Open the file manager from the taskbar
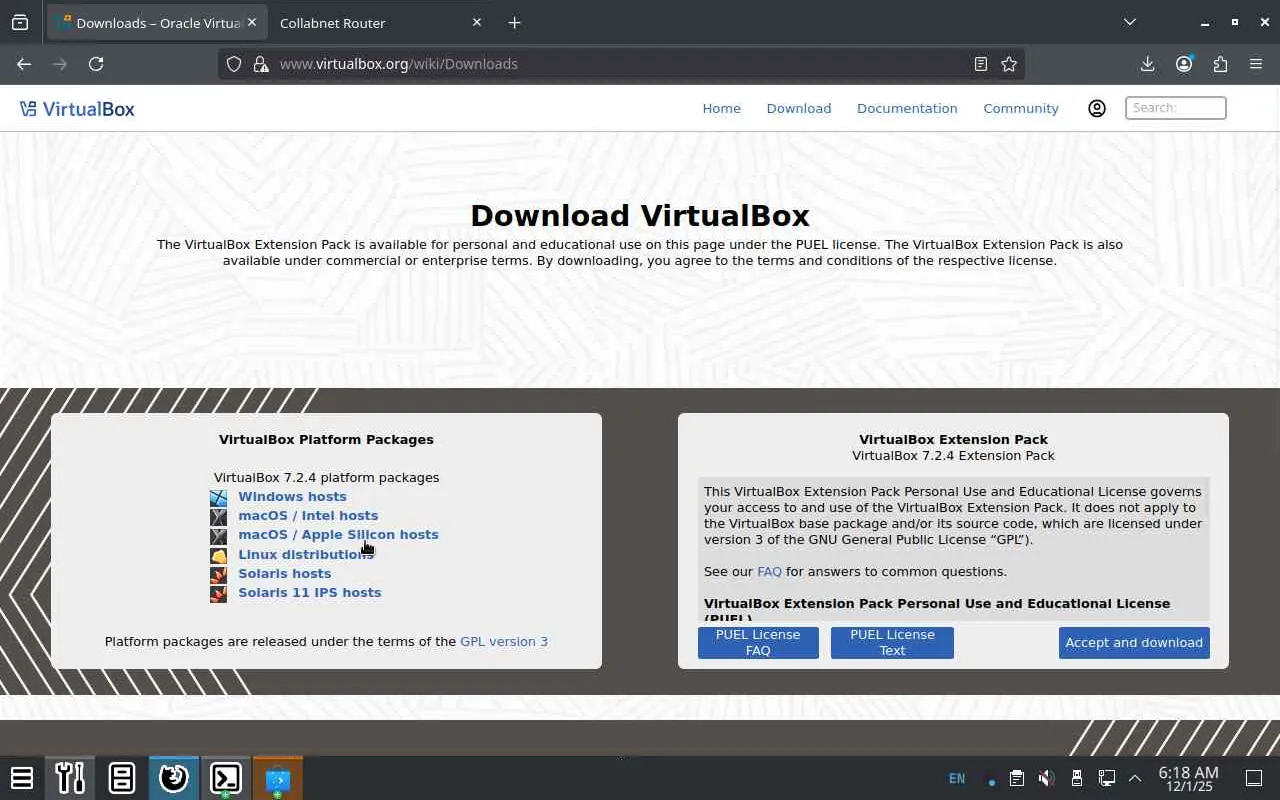This screenshot has height=800, width=1280. (x=122, y=778)
